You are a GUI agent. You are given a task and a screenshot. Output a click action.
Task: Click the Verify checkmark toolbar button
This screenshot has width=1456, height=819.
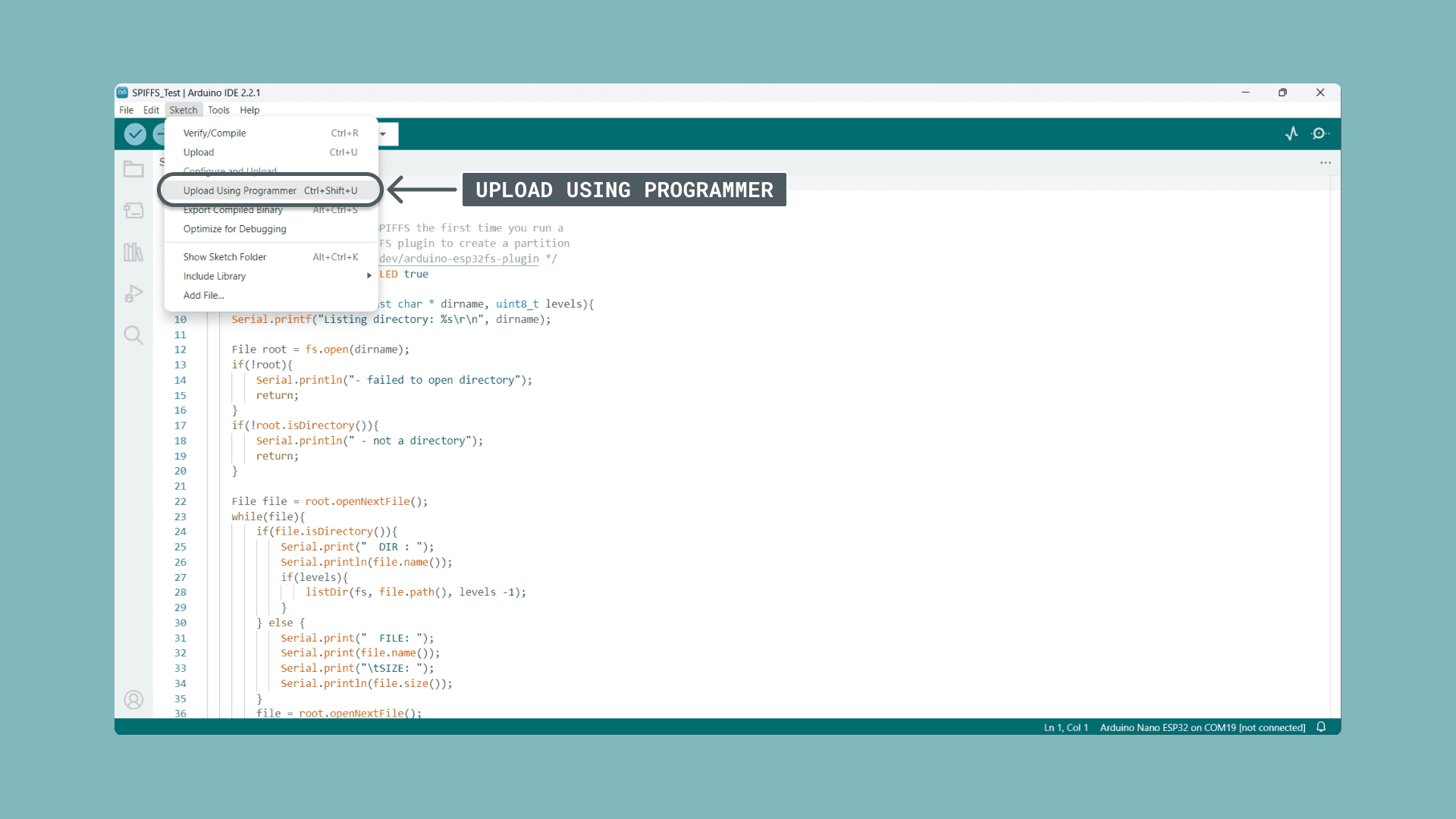(x=135, y=134)
